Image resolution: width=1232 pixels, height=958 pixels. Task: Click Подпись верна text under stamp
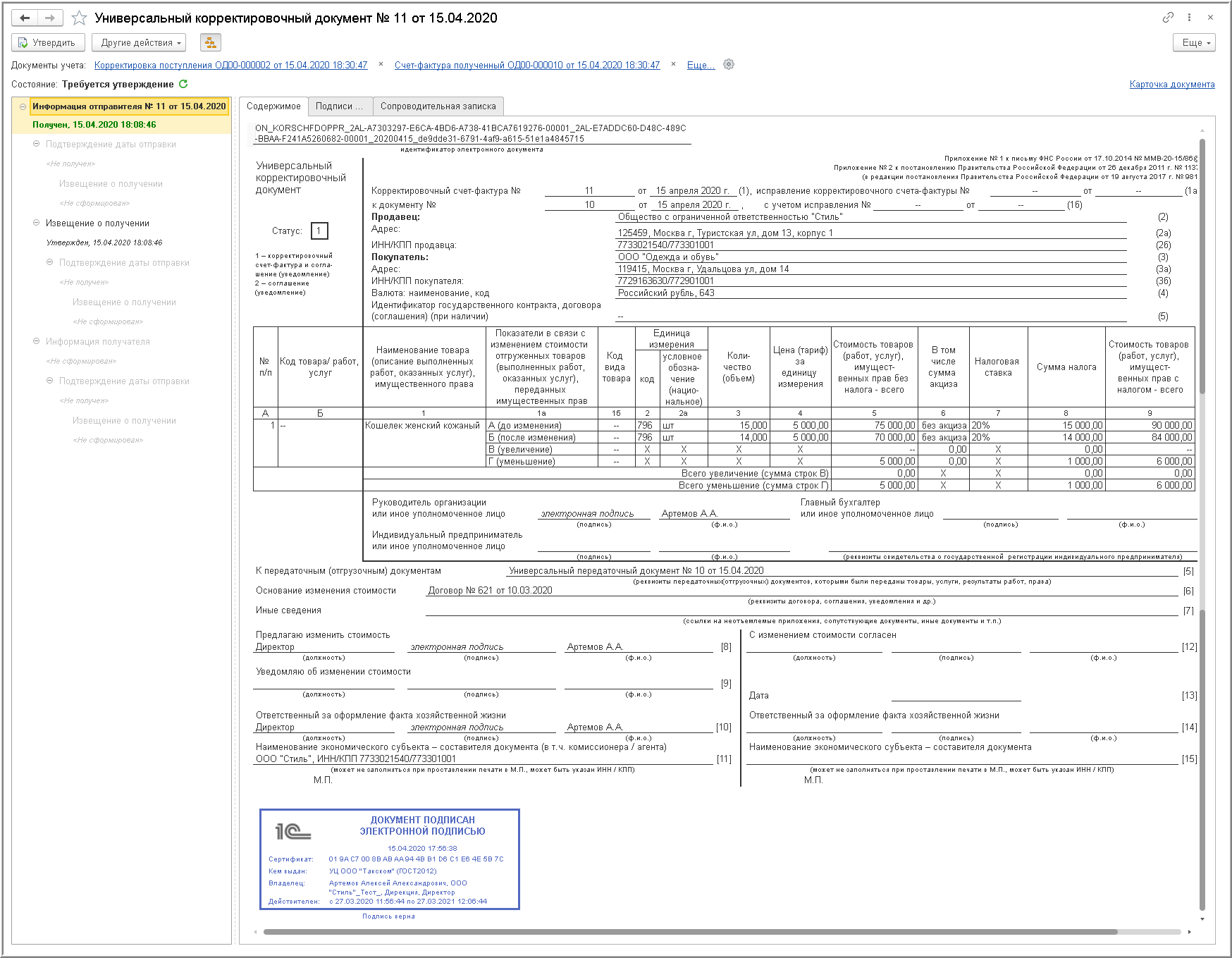point(388,916)
